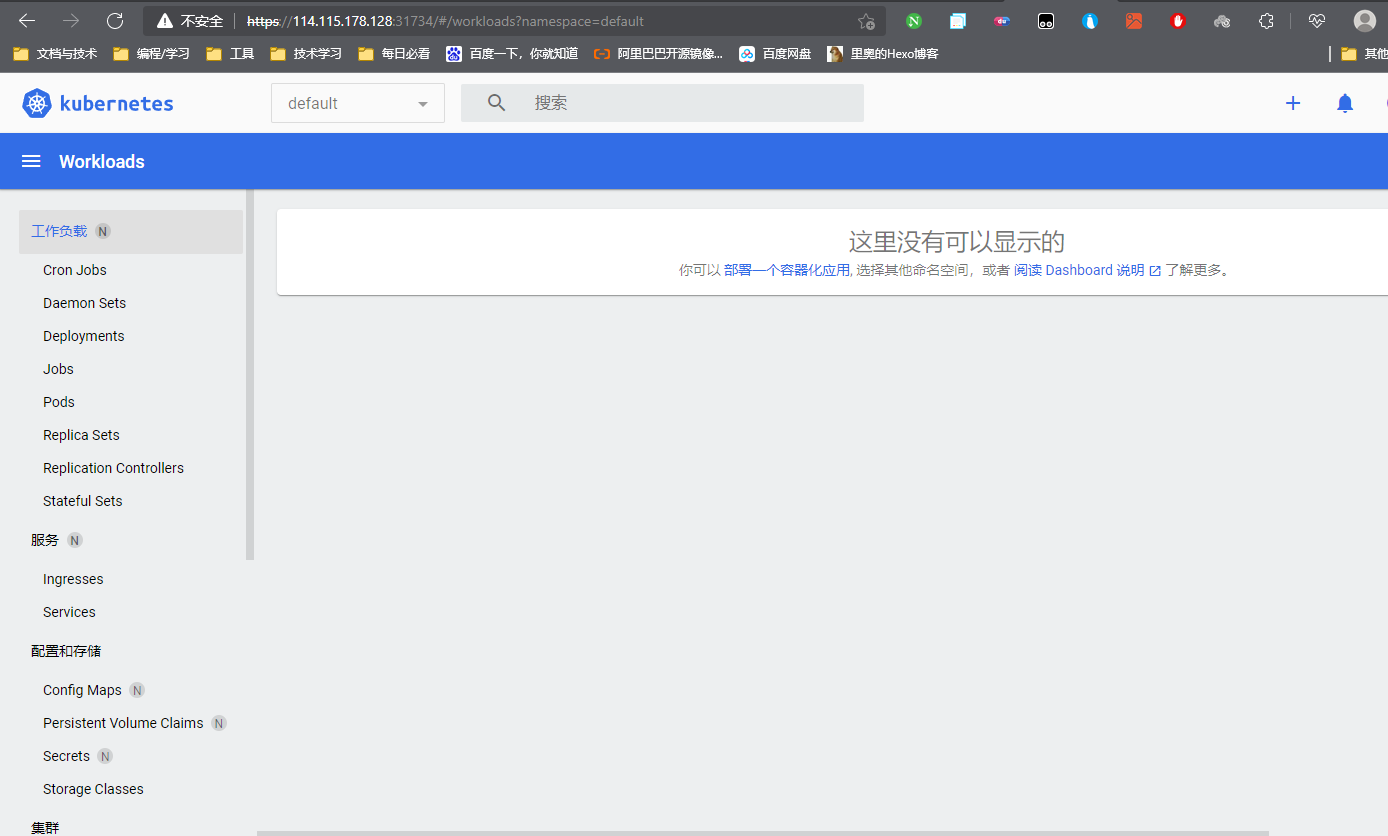The image size is (1388, 836).
Task: Click the red AdBlock extension icon
Action: click(x=1177, y=20)
